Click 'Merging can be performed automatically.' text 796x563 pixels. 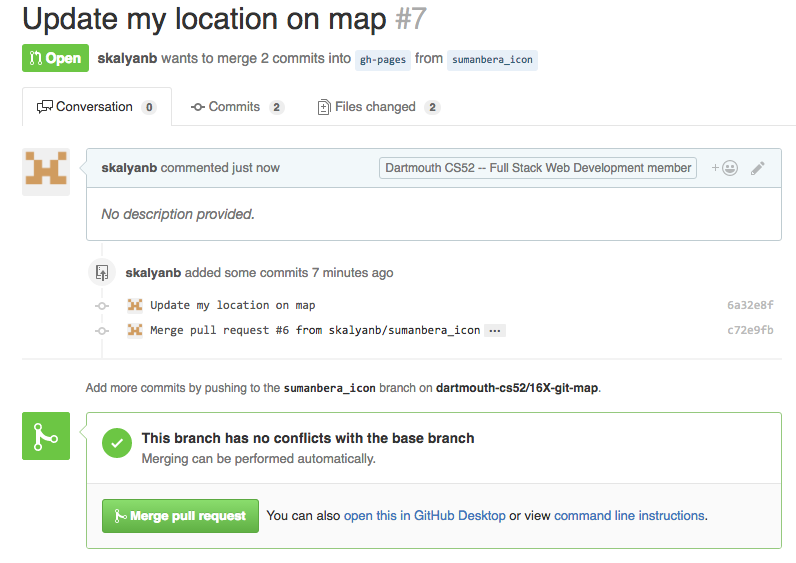[258, 458]
